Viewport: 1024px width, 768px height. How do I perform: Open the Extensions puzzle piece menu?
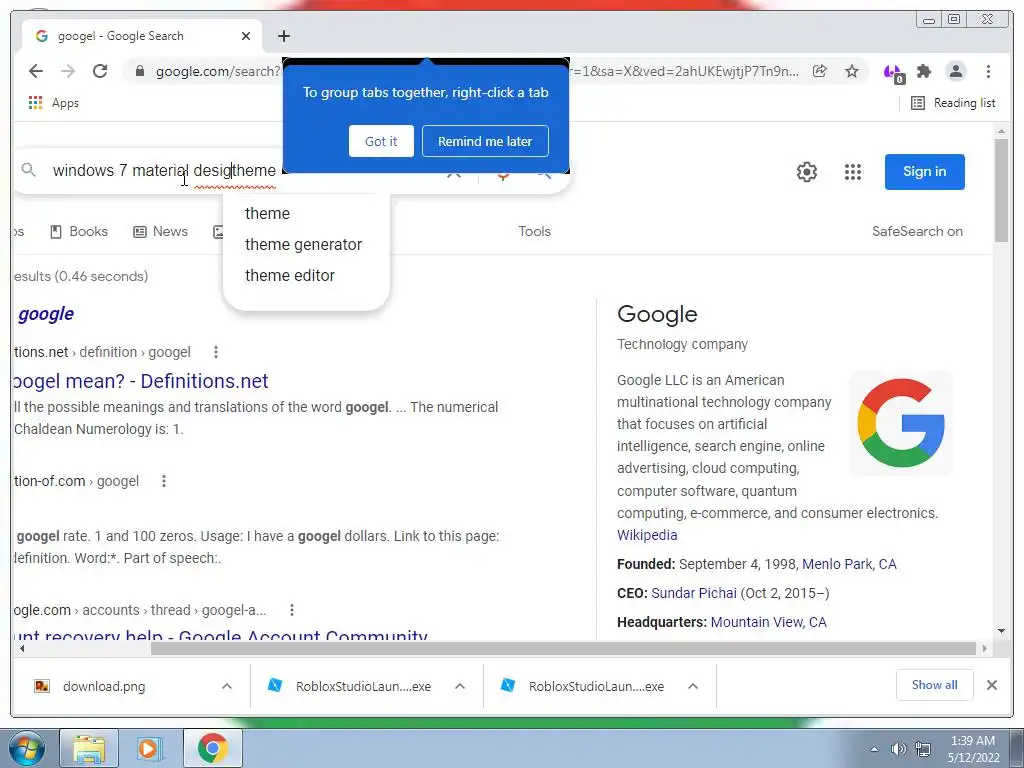pos(923,71)
